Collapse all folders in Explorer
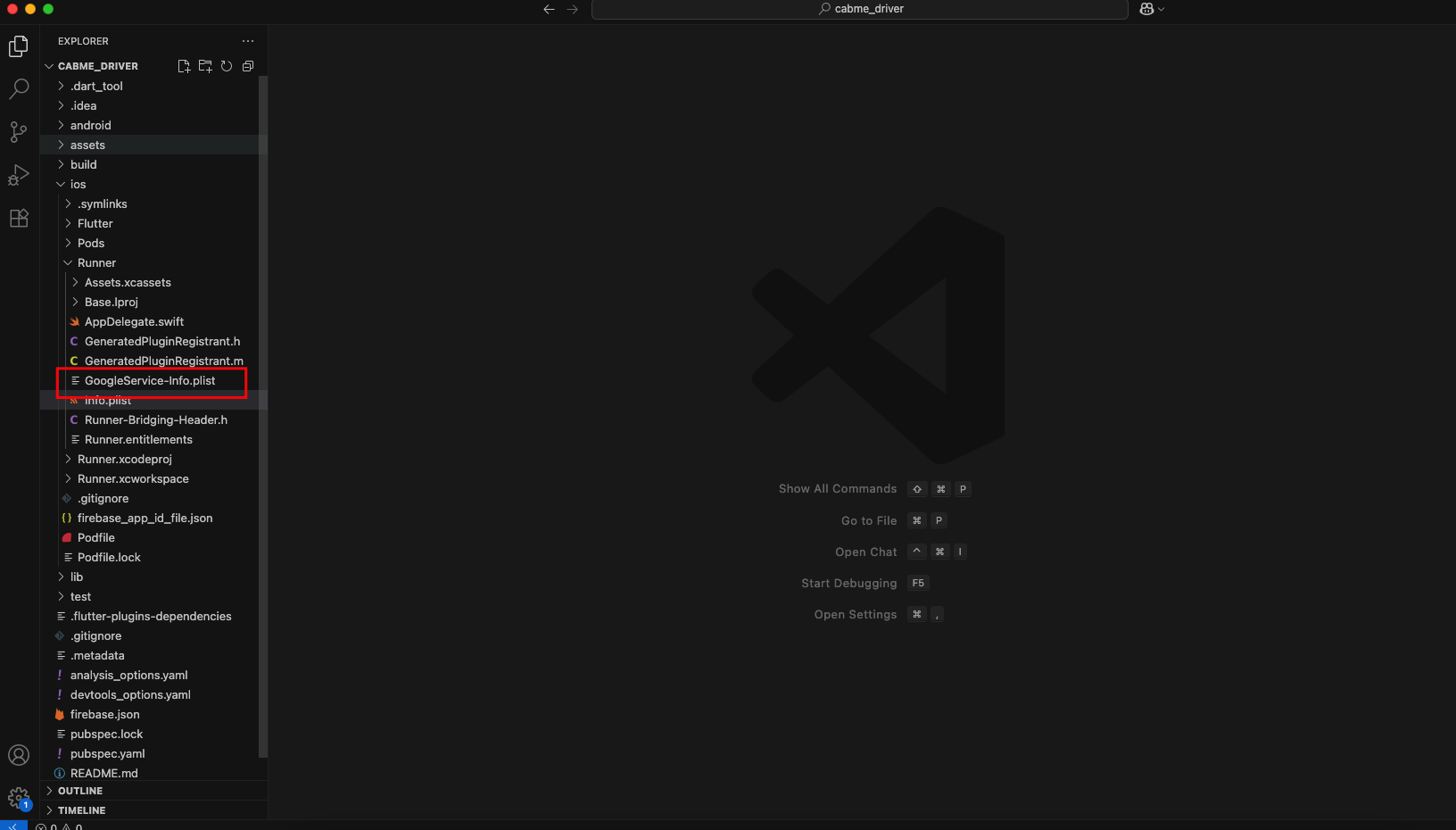 [248, 66]
